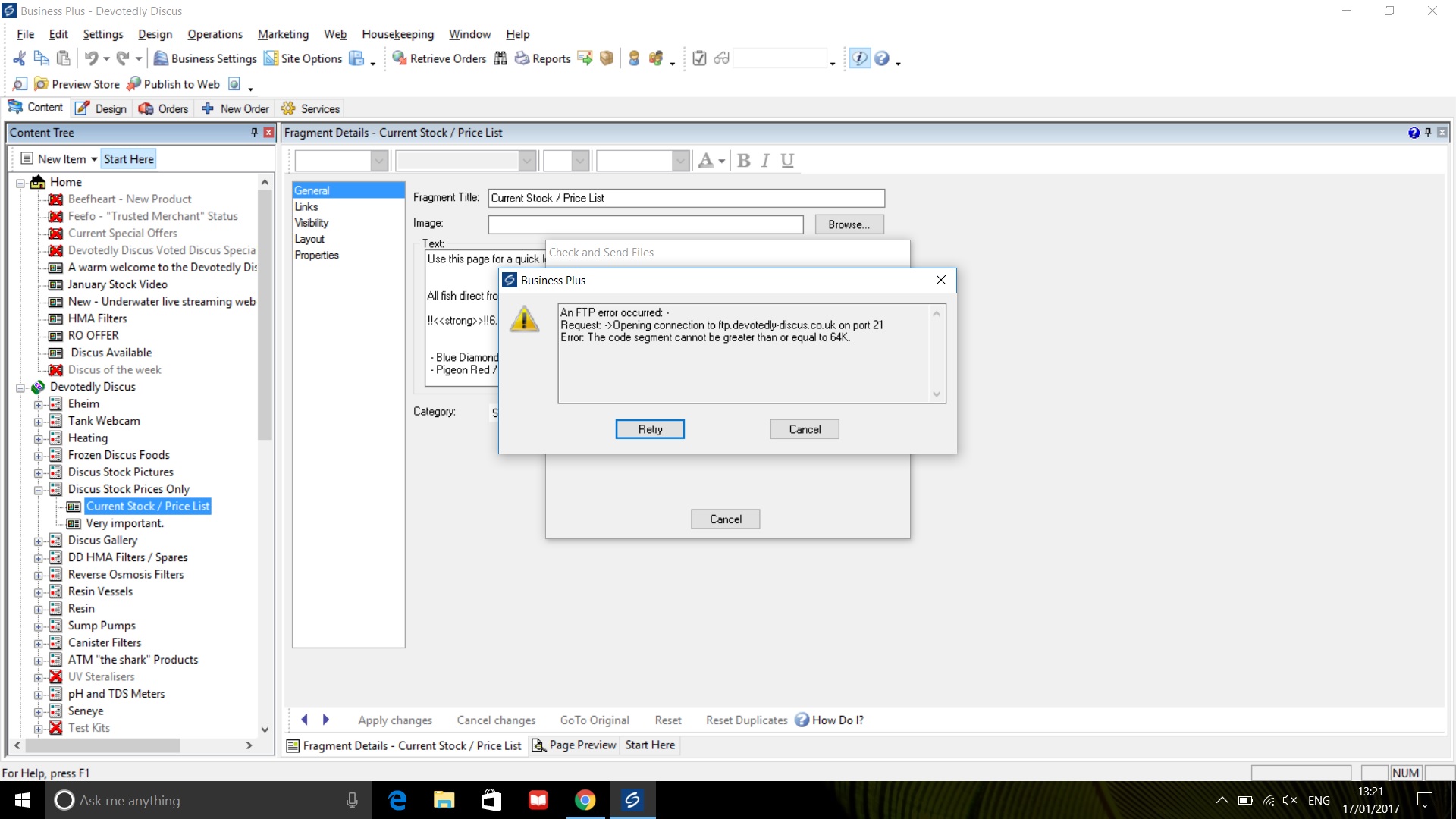Toggle Underline text formatting

[787, 161]
